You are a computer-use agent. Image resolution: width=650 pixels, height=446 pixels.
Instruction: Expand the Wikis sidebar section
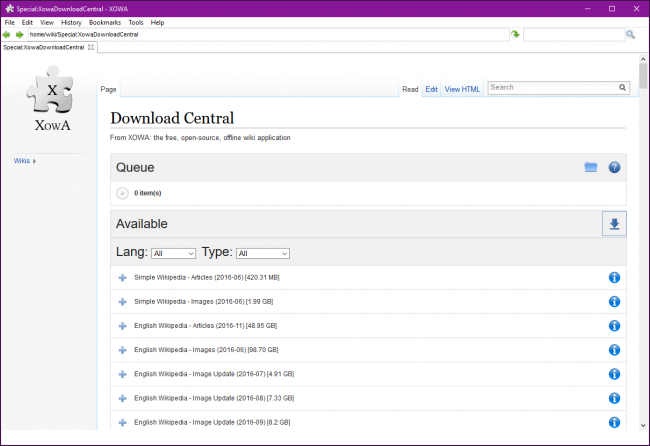pos(24,161)
